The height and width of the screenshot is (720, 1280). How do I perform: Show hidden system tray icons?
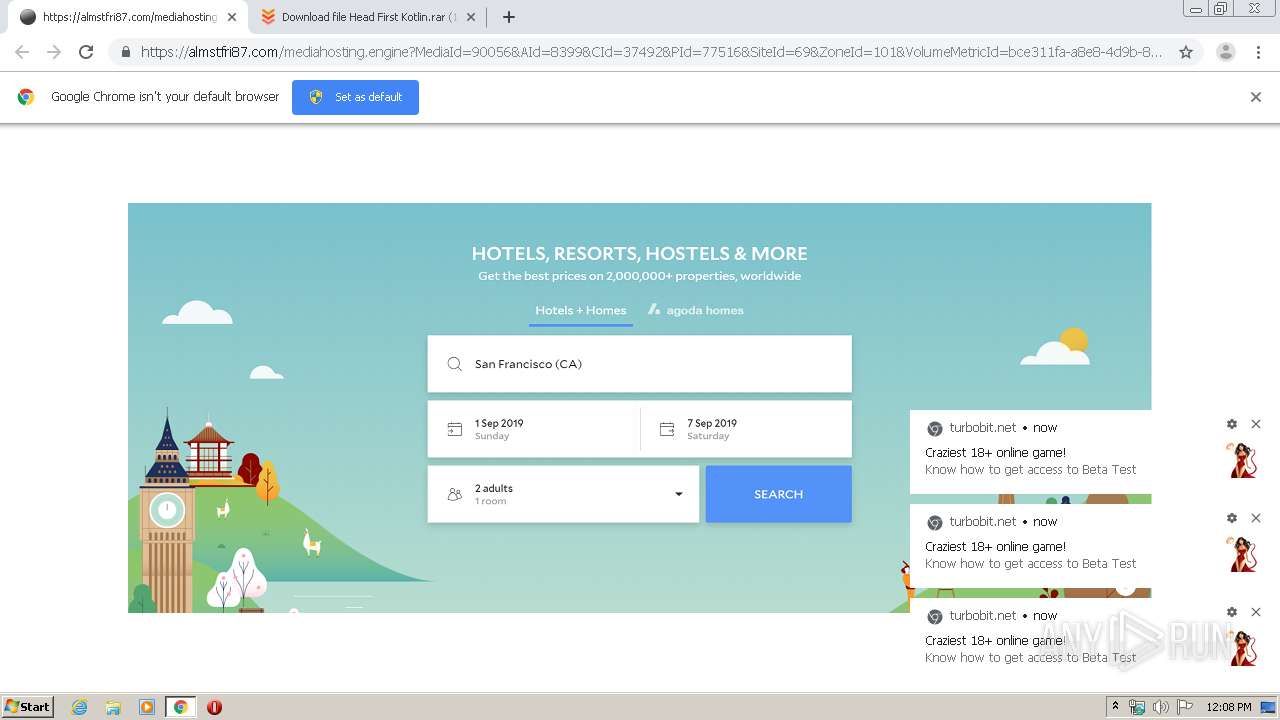click(x=1115, y=707)
